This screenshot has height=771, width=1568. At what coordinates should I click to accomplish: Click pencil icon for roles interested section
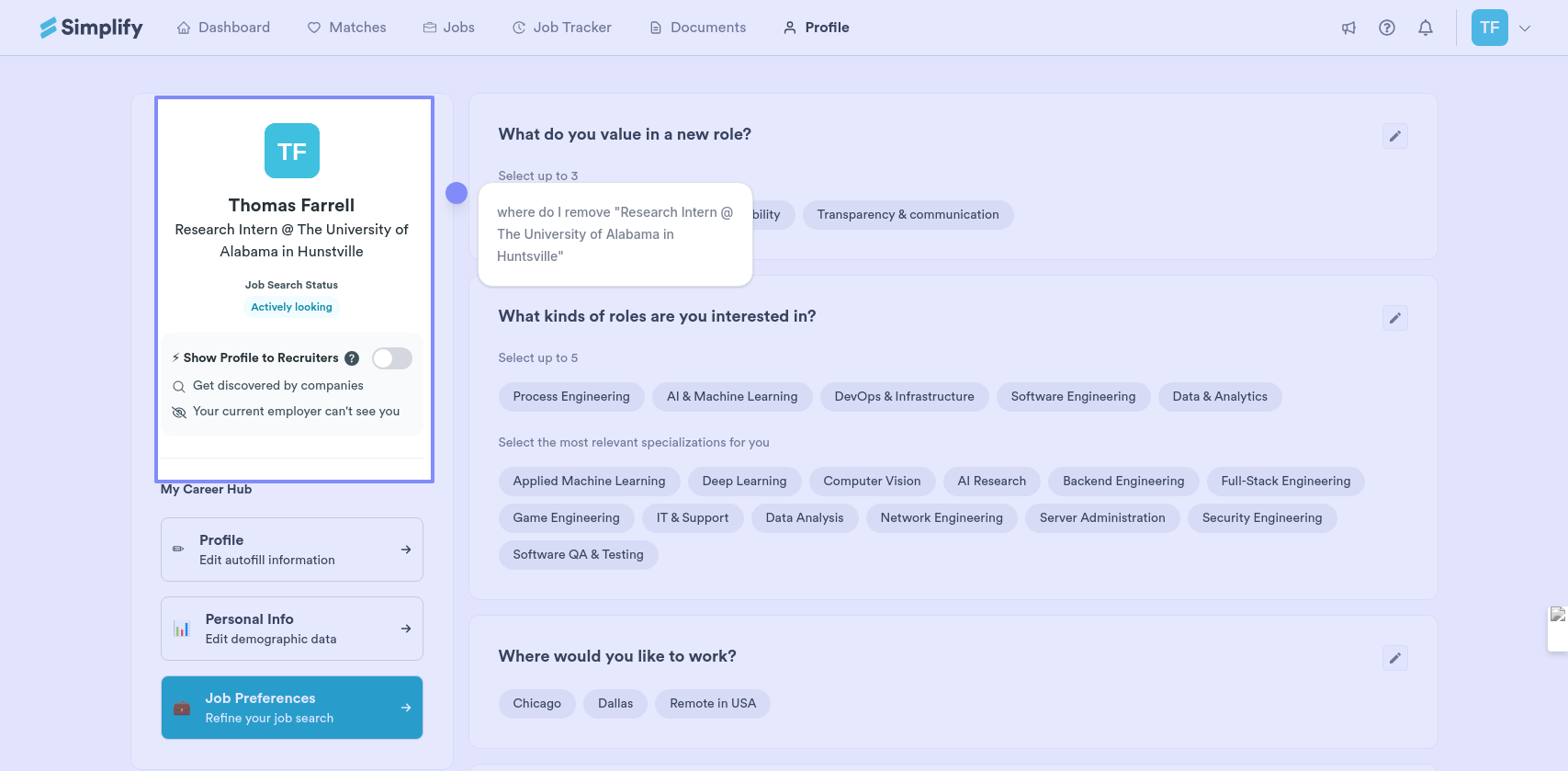pyautogui.click(x=1394, y=318)
